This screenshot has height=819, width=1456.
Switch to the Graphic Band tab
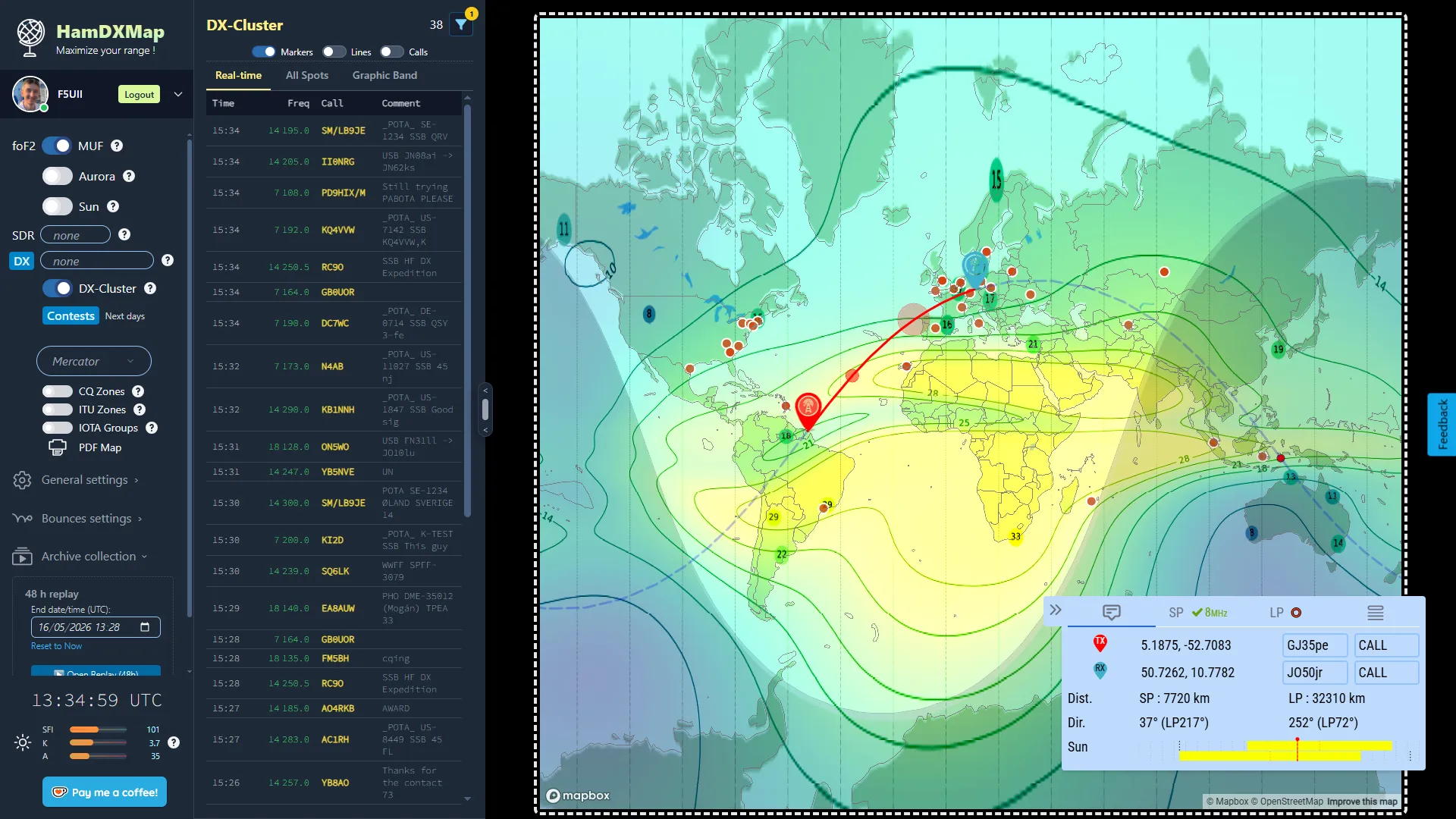point(384,75)
